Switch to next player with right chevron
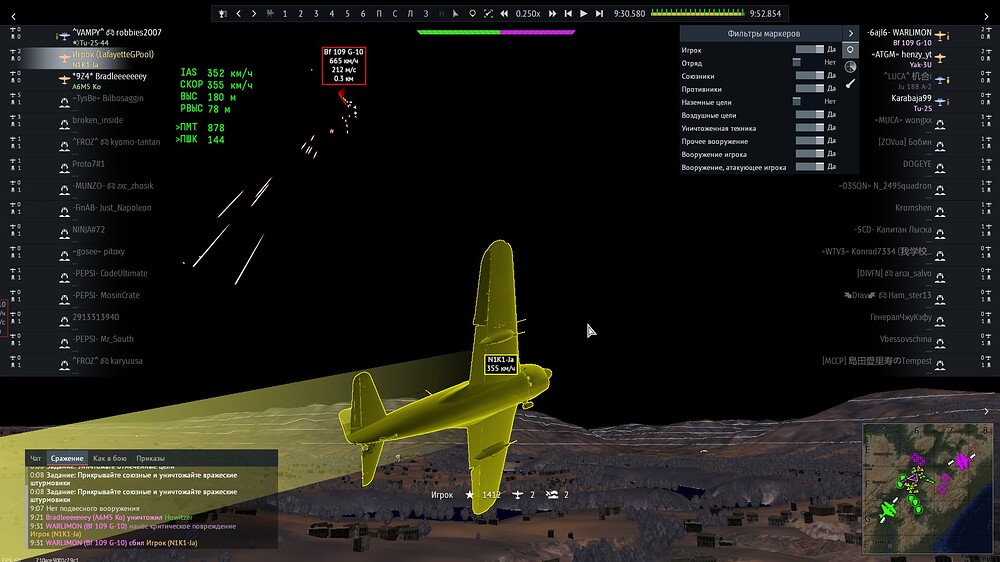1000x562 pixels. point(254,13)
